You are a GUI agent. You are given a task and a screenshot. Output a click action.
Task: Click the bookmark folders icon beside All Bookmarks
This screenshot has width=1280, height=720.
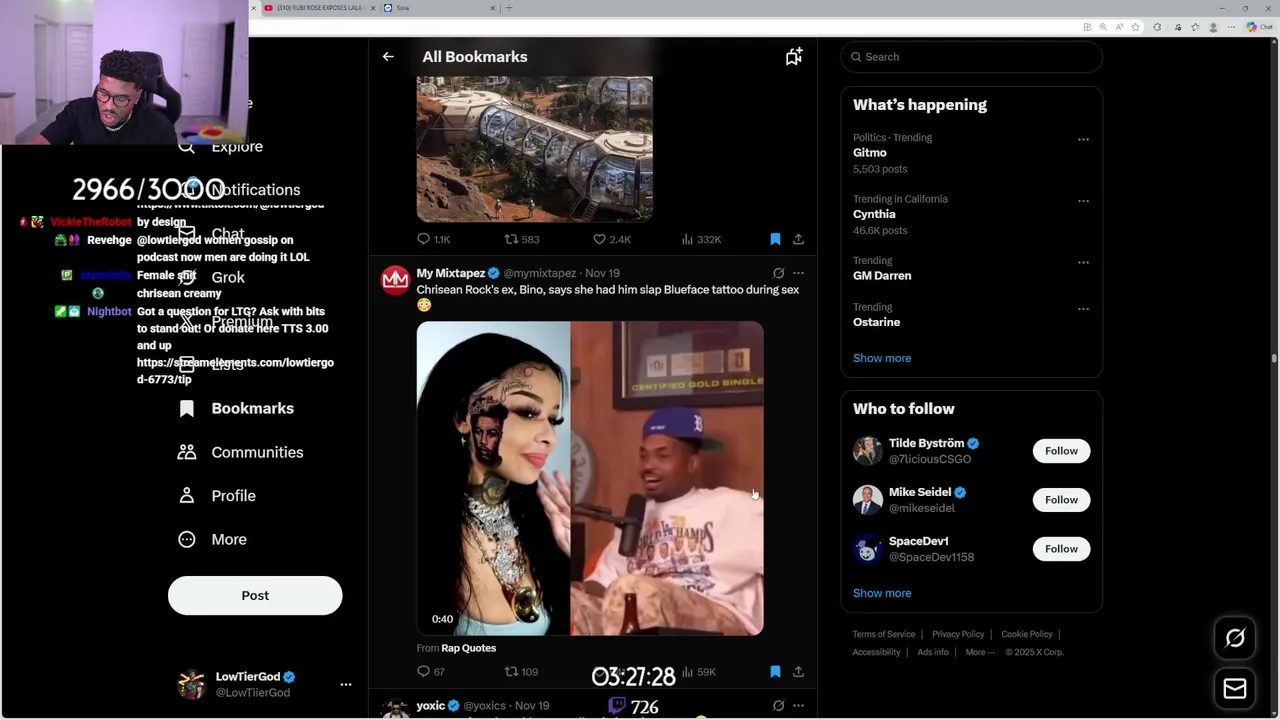pyautogui.click(x=793, y=57)
